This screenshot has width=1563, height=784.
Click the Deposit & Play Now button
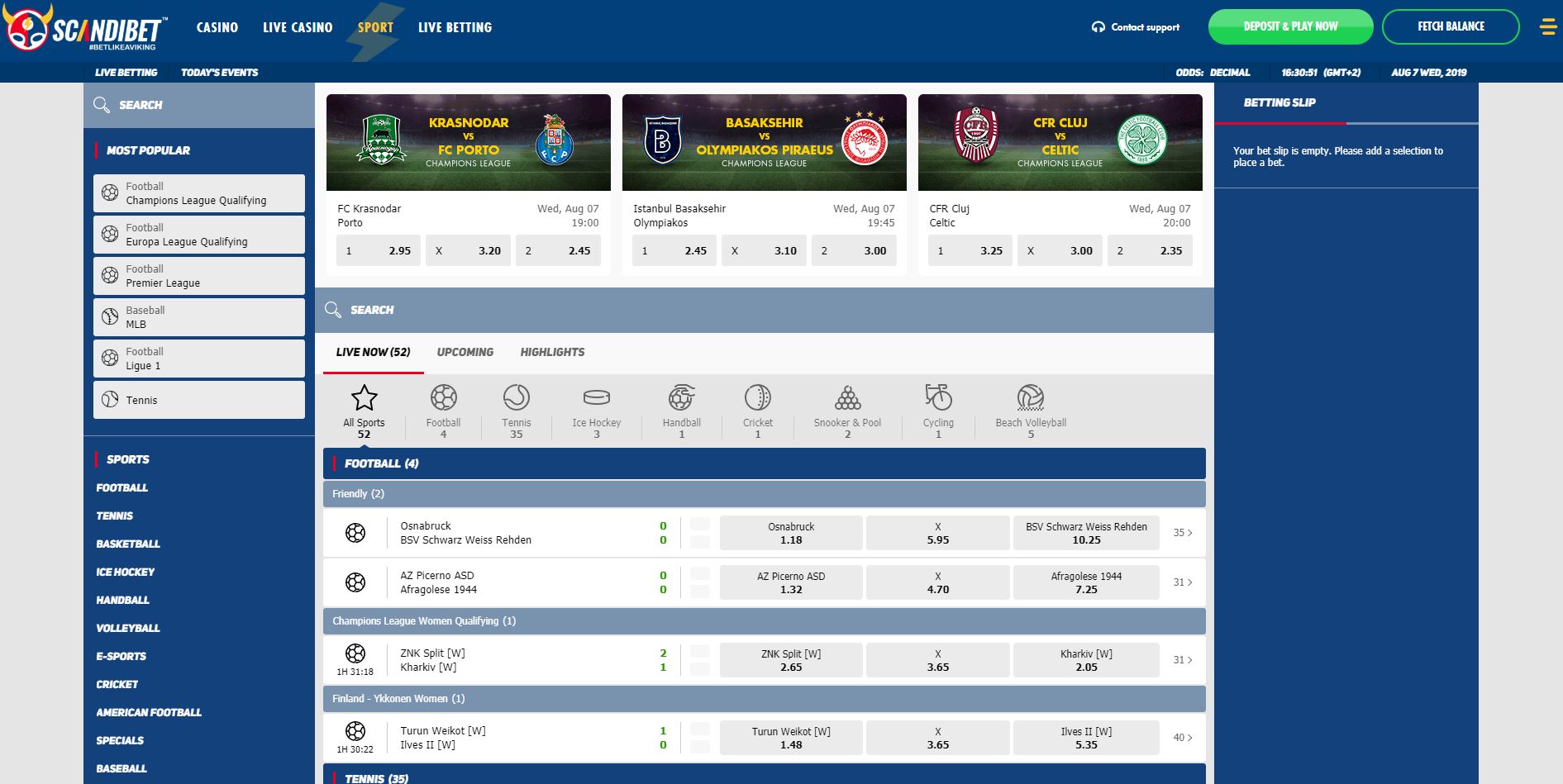coord(1290,27)
